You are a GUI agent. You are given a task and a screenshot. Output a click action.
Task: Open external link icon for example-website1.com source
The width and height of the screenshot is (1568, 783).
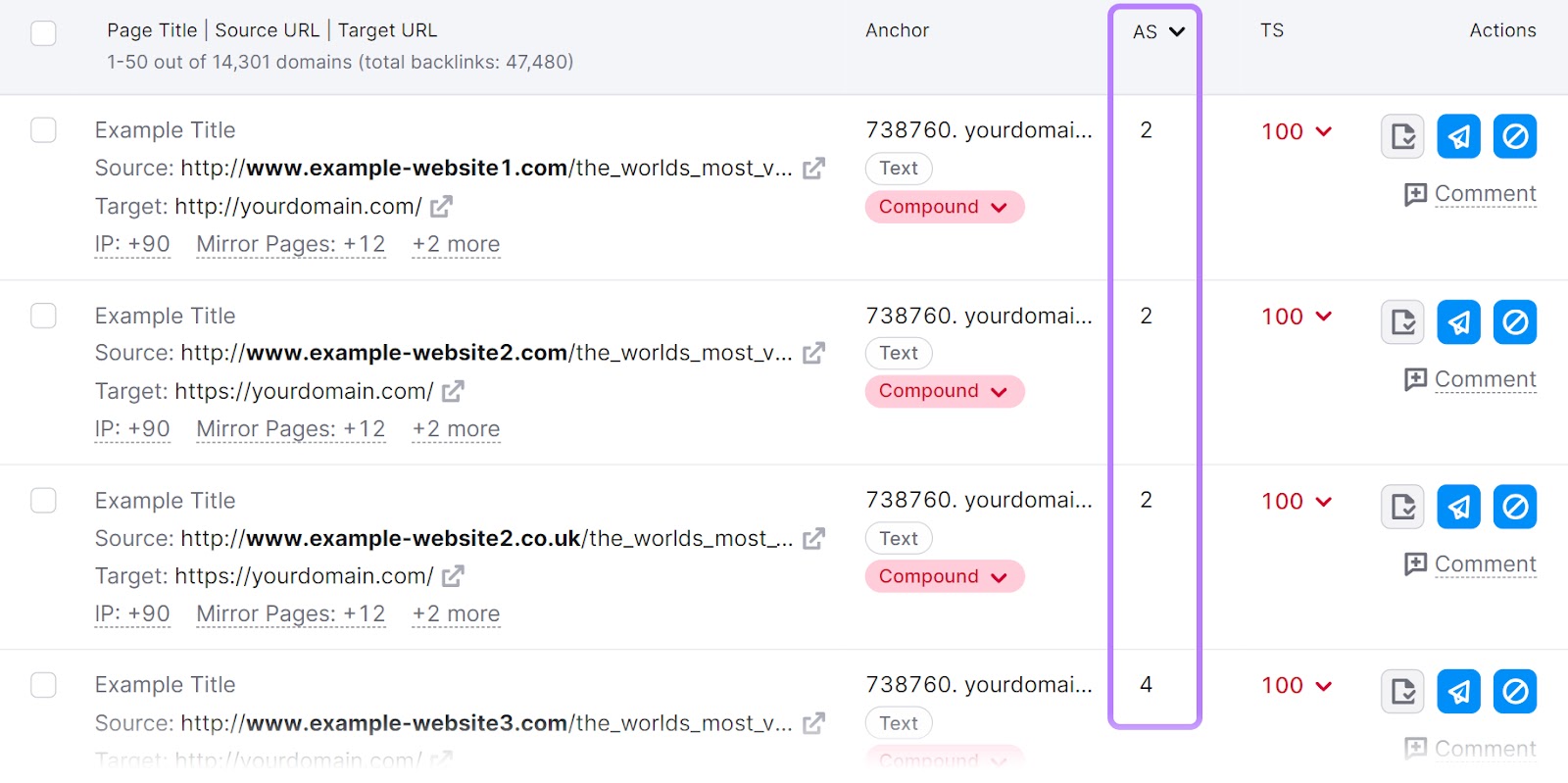[x=813, y=169]
